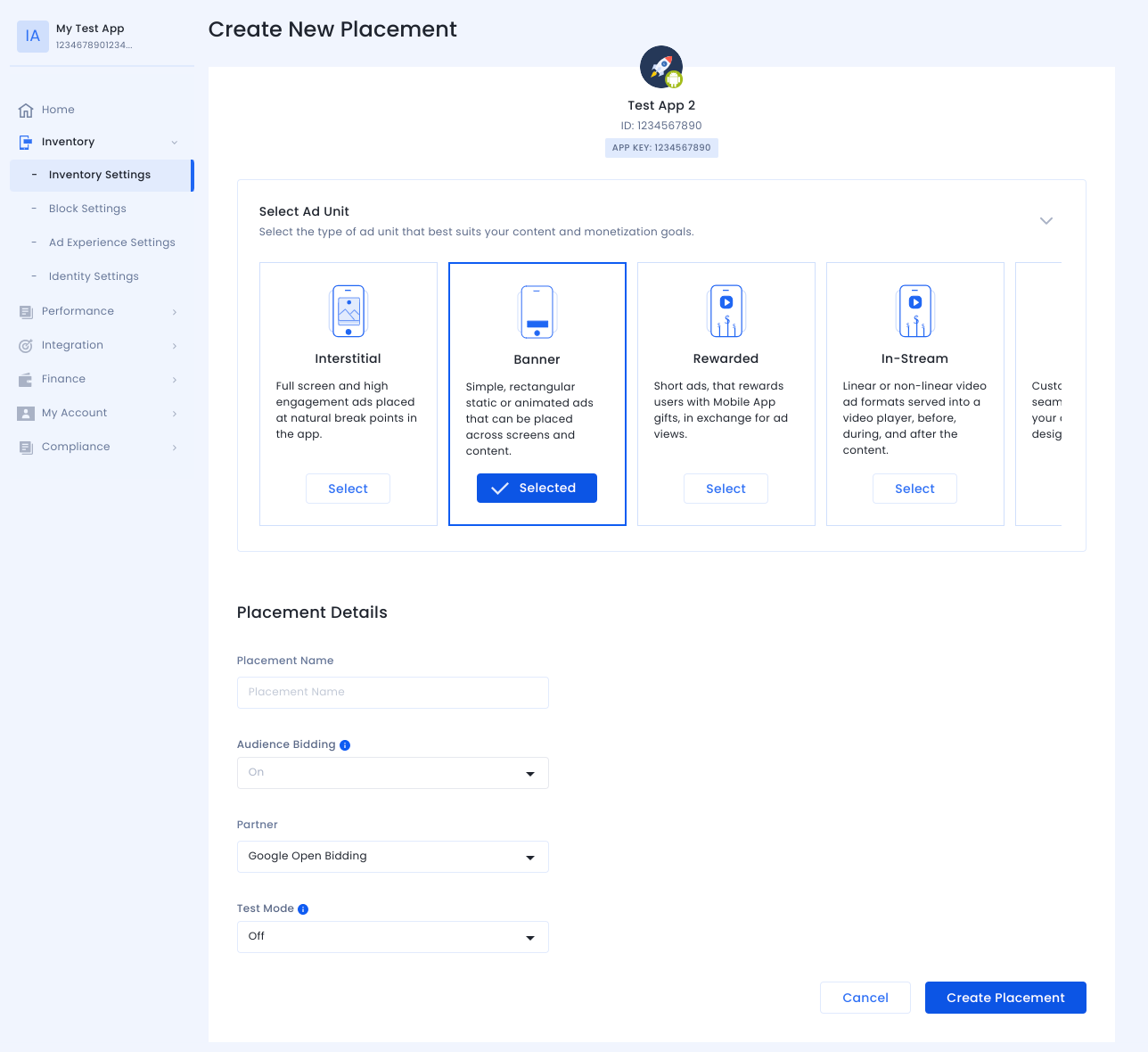Click the Test App 2 rocket icon
Viewport: 1148px width, 1052px height.
tap(661, 67)
